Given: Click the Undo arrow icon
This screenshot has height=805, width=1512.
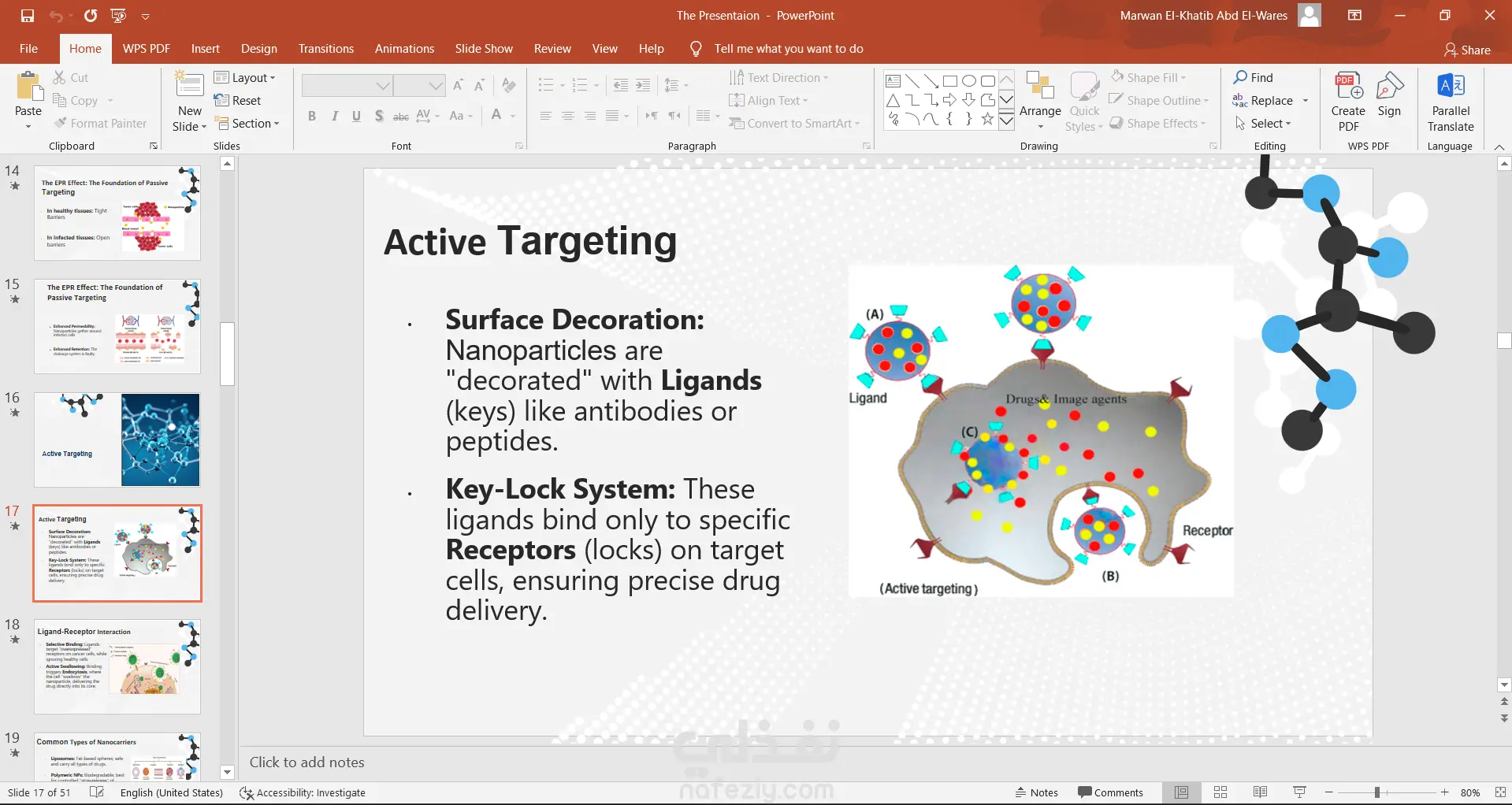Looking at the screenshot, I should click(x=56, y=15).
